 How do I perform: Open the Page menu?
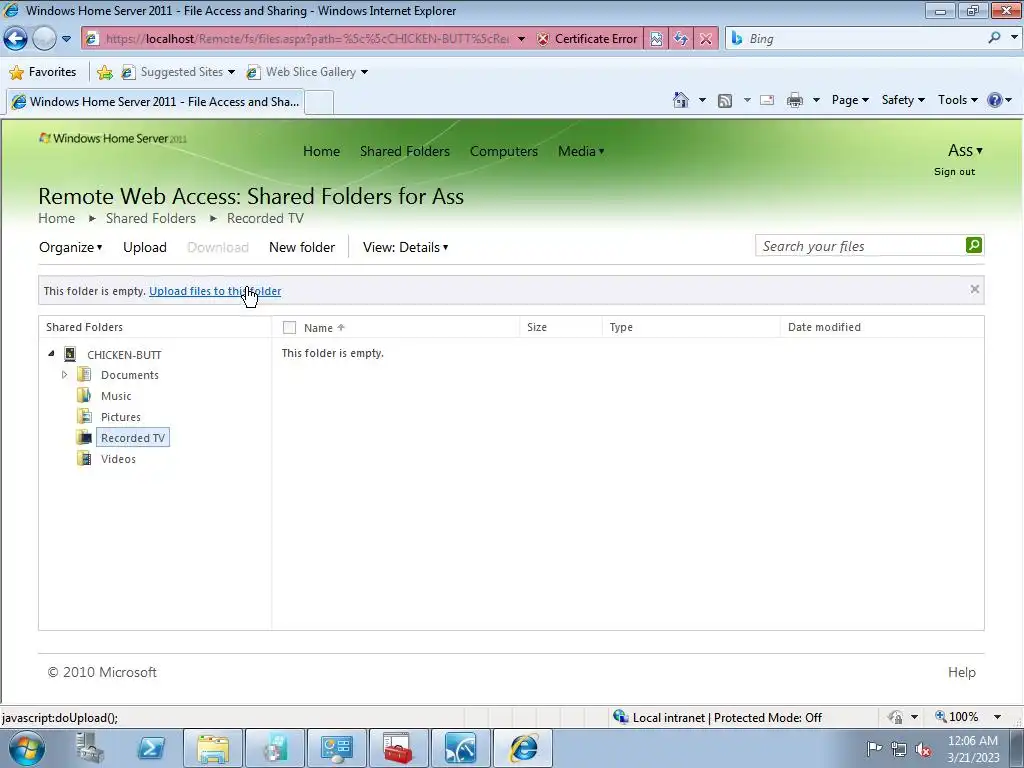(850, 100)
